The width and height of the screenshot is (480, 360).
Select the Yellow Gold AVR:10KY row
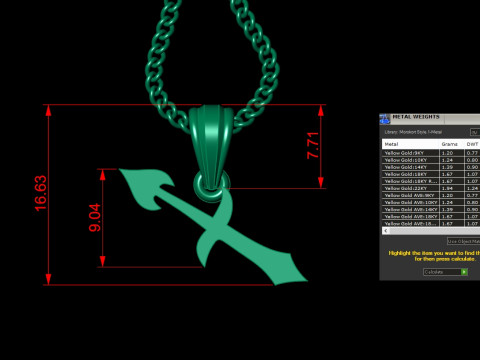click(x=431, y=202)
